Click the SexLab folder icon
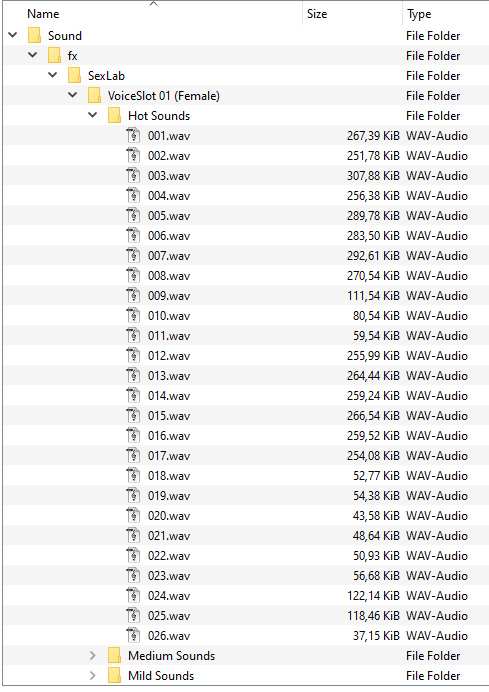The image size is (489, 692). [x=75, y=75]
